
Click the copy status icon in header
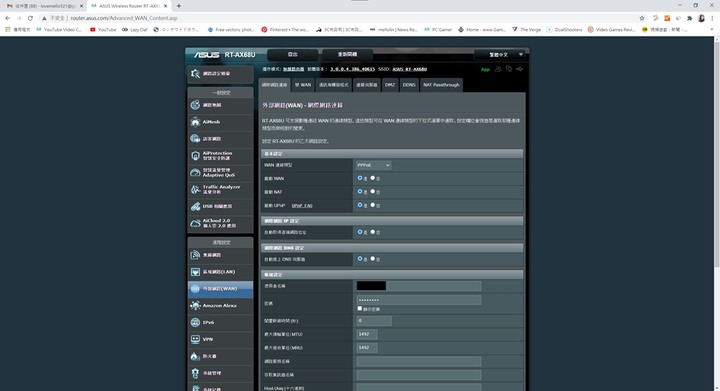(509, 69)
